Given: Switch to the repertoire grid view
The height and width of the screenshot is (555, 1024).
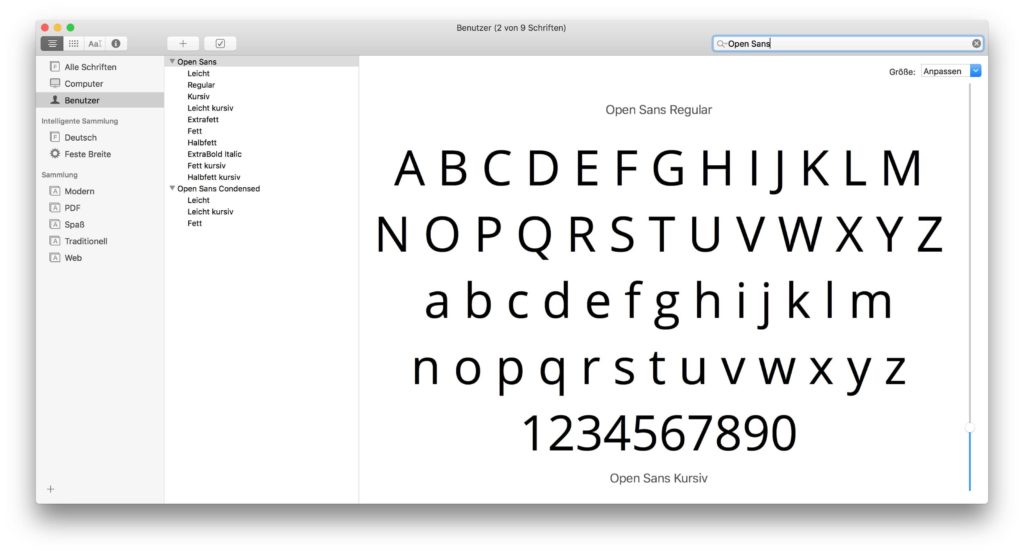Looking at the screenshot, I should (x=74, y=43).
